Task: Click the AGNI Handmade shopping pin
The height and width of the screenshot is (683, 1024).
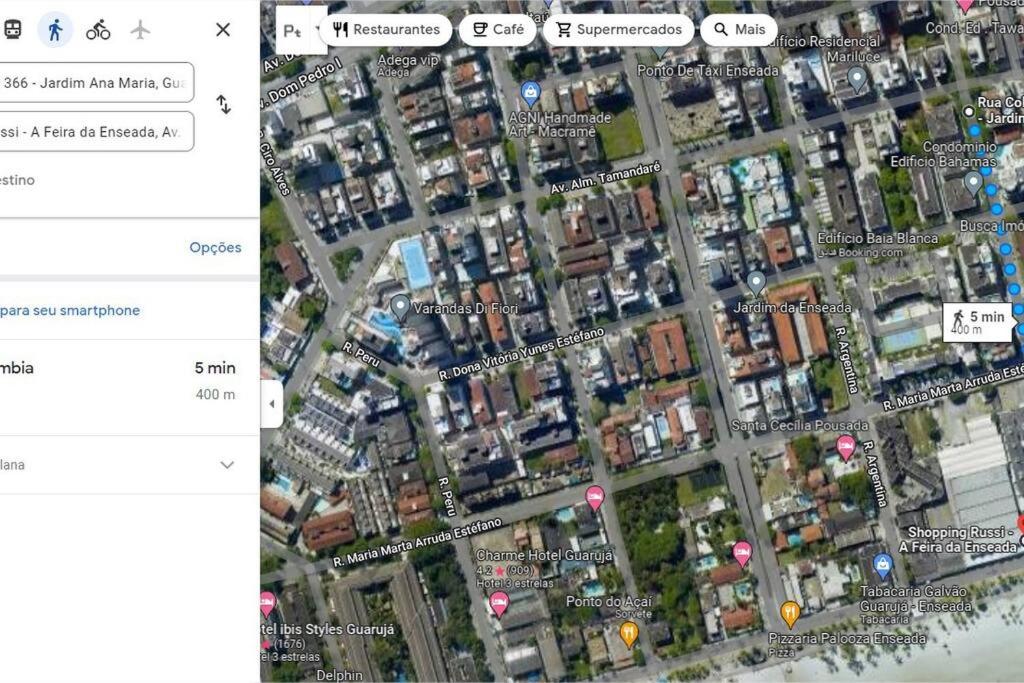Action: (x=531, y=95)
